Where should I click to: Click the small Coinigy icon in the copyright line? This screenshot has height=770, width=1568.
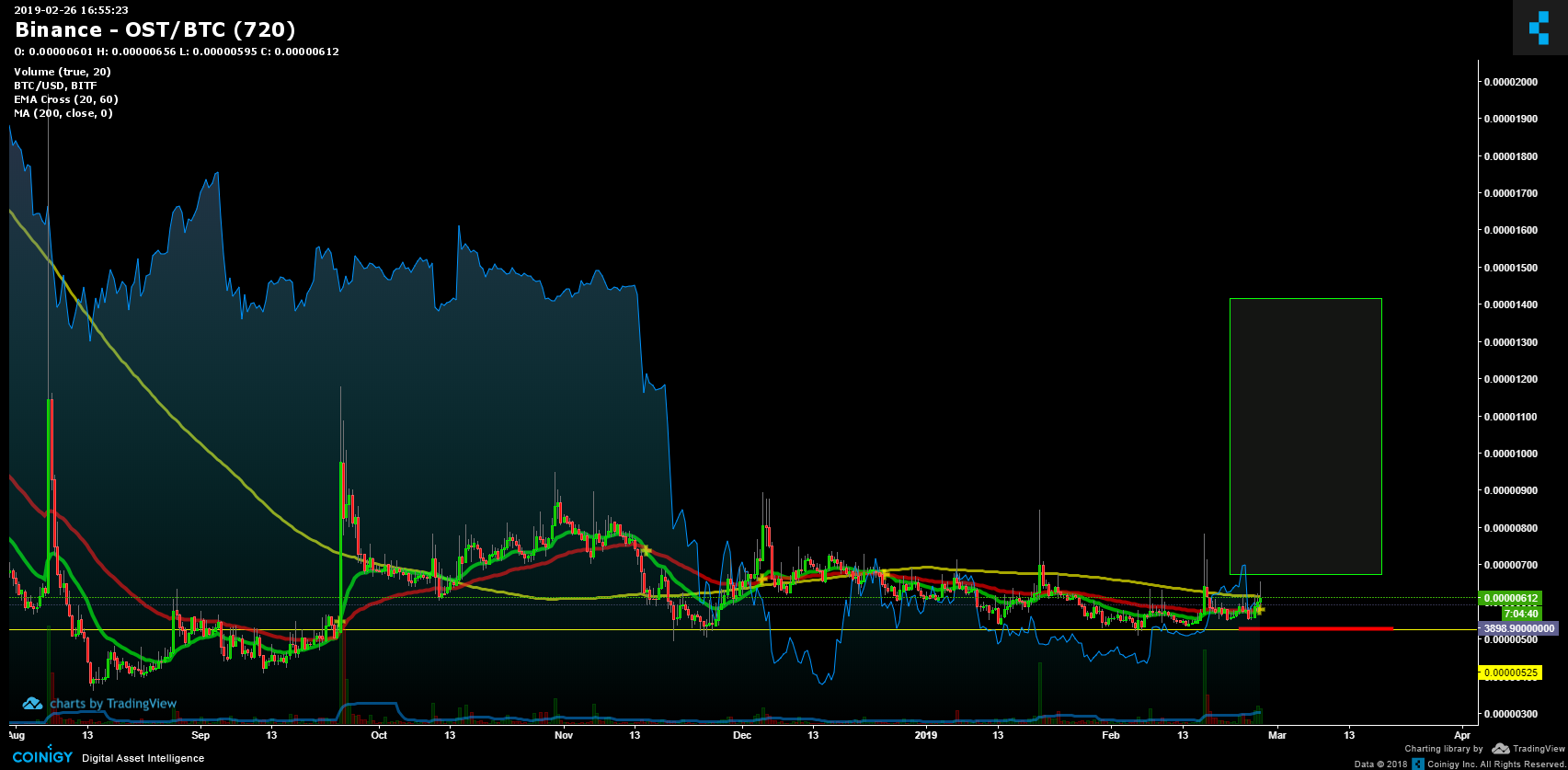click(1418, 764)
